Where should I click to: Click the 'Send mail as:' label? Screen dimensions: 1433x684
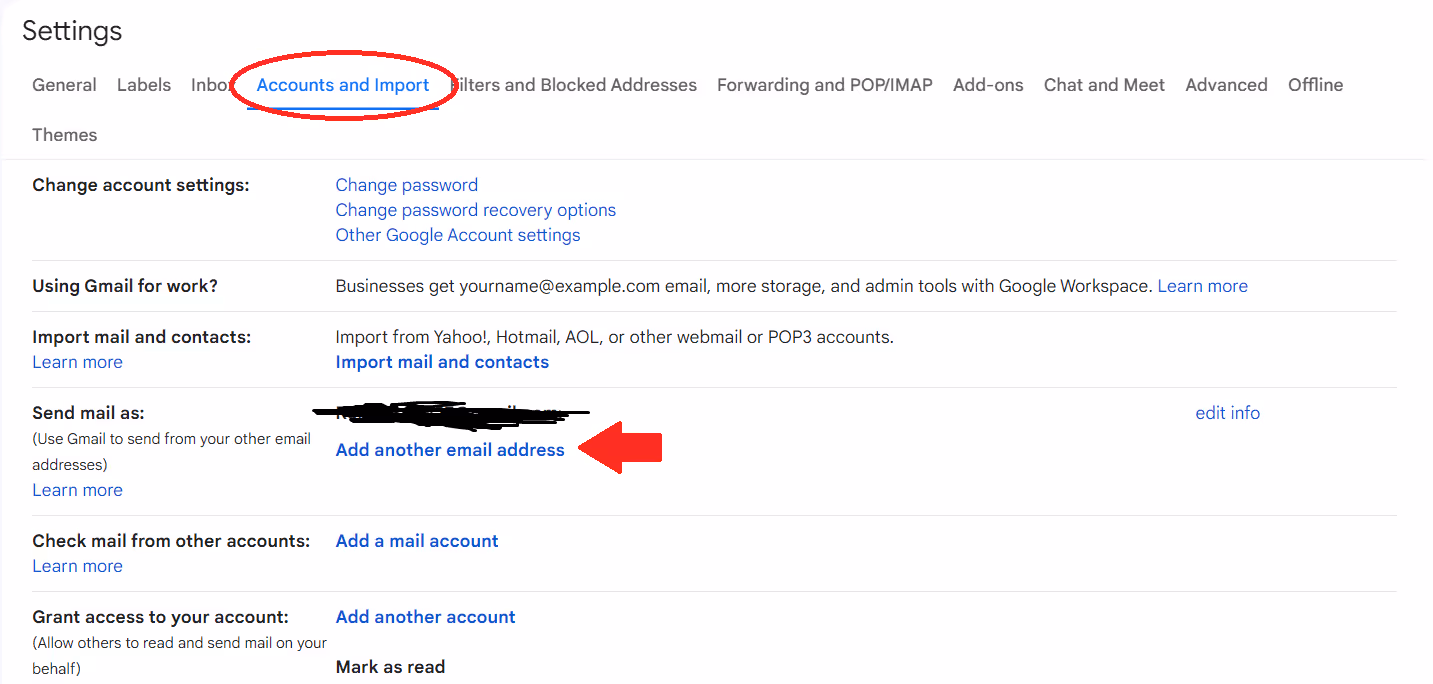pos(89,413)
